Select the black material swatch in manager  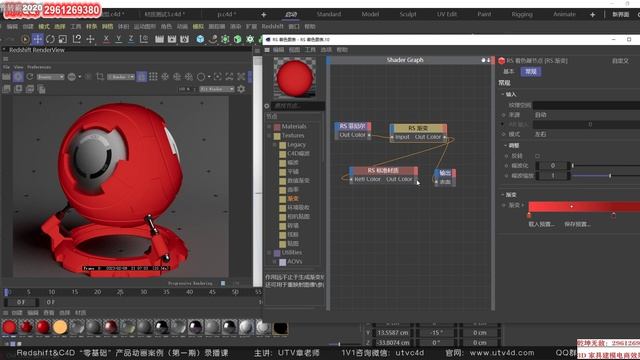(x=280, y=328)
